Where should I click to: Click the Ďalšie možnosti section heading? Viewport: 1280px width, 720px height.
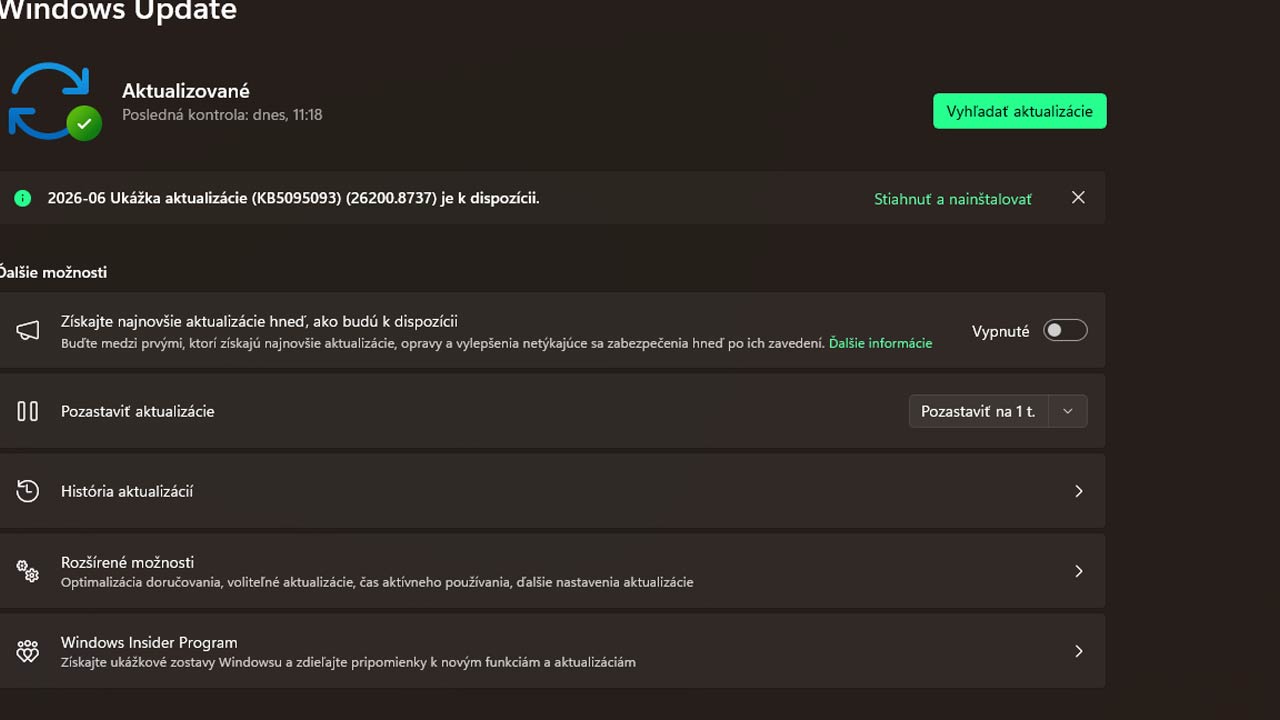tap(53, 272)
